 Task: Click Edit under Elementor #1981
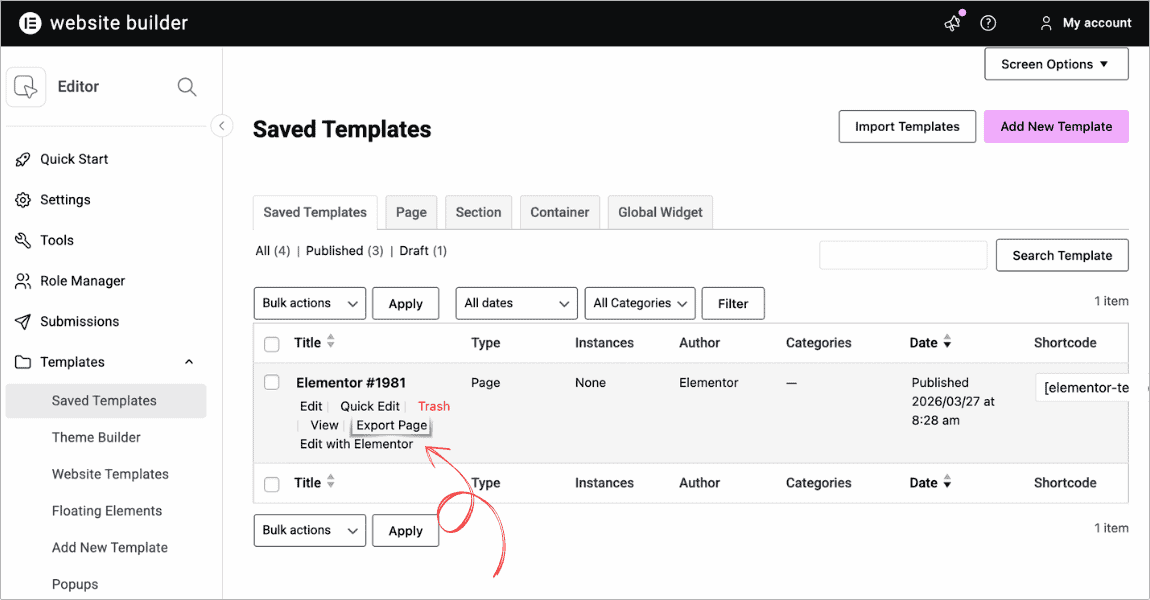(x=311, y=406)
